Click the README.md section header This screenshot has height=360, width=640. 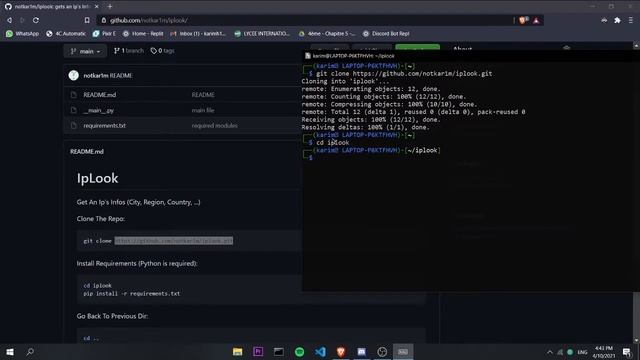[87, 151]
